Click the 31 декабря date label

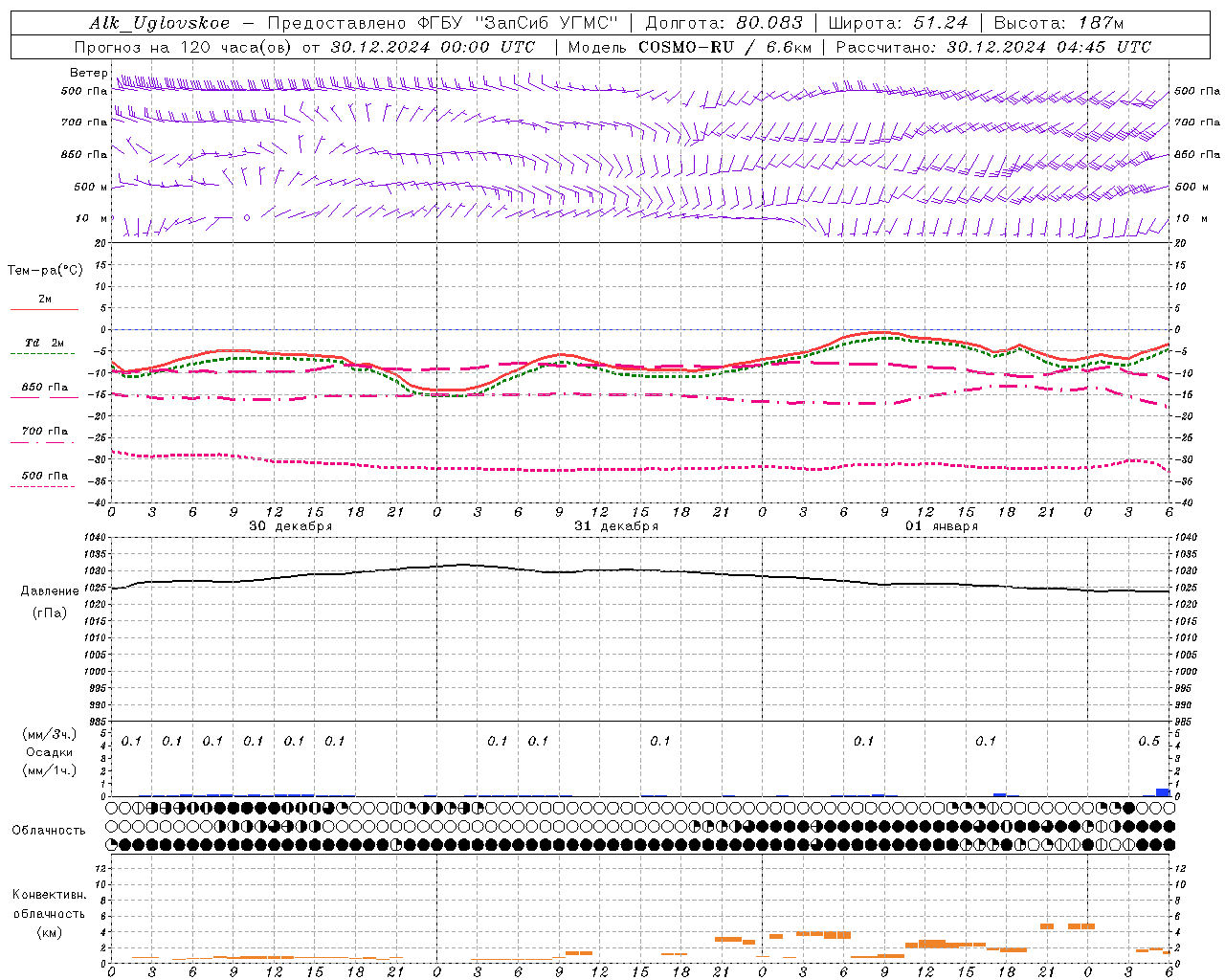tap(616, 526)
